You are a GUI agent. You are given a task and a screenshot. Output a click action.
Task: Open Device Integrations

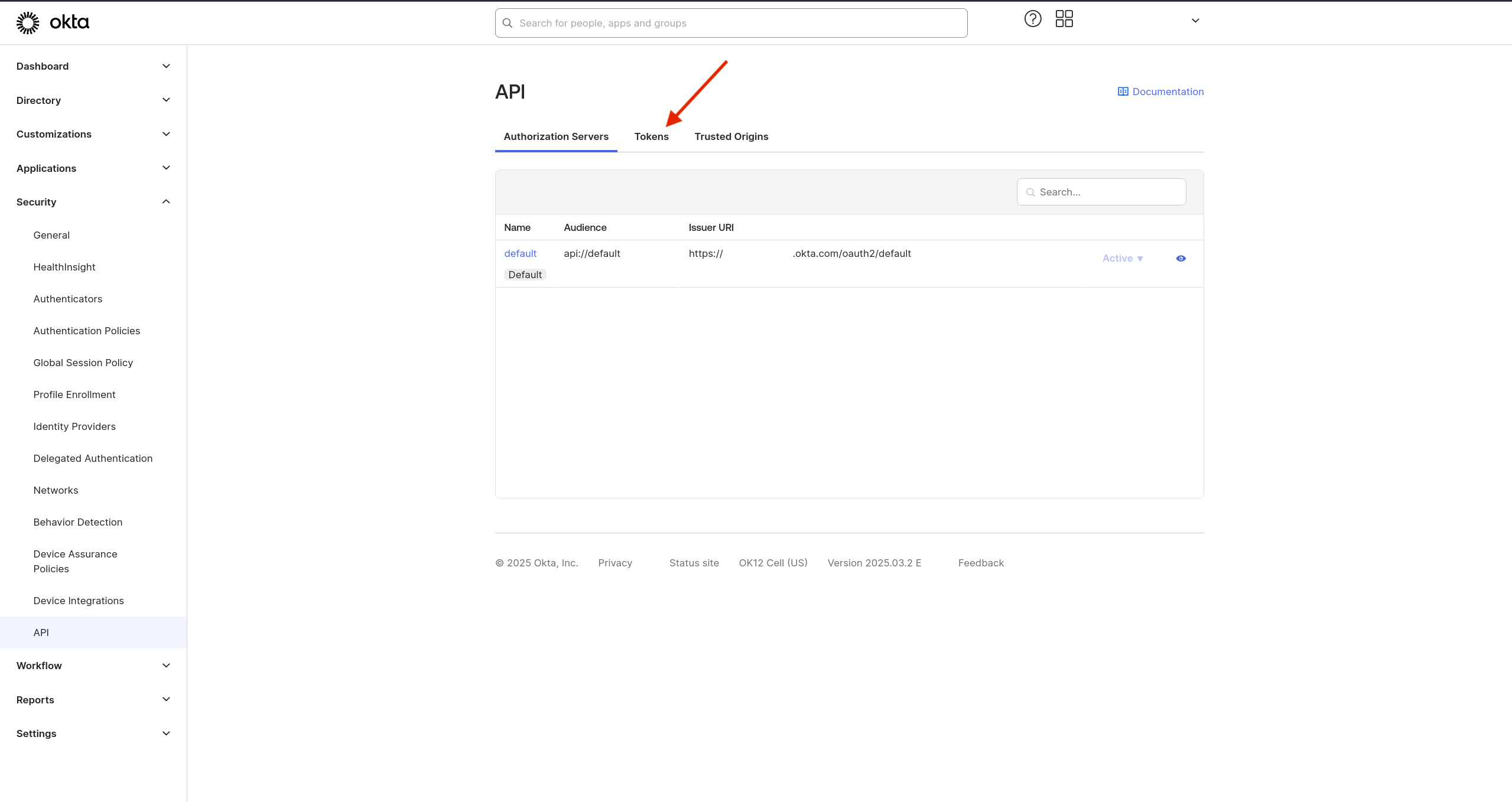79,601
